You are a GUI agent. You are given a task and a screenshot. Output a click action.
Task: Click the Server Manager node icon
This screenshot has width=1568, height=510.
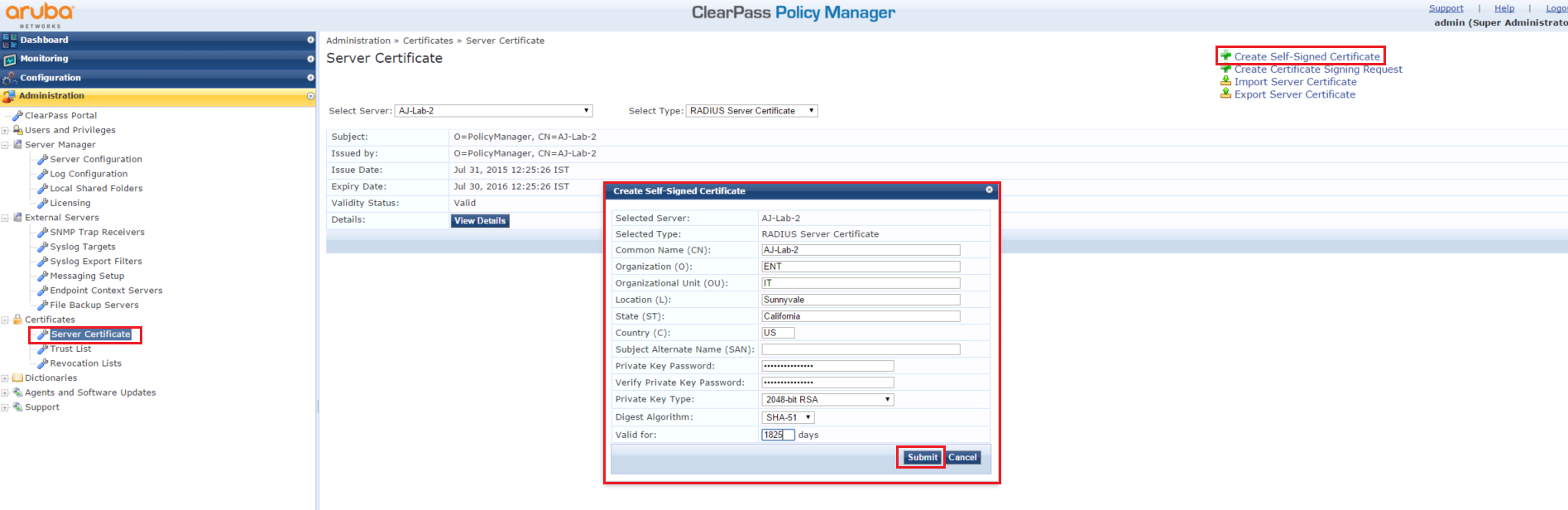[17, 145]
